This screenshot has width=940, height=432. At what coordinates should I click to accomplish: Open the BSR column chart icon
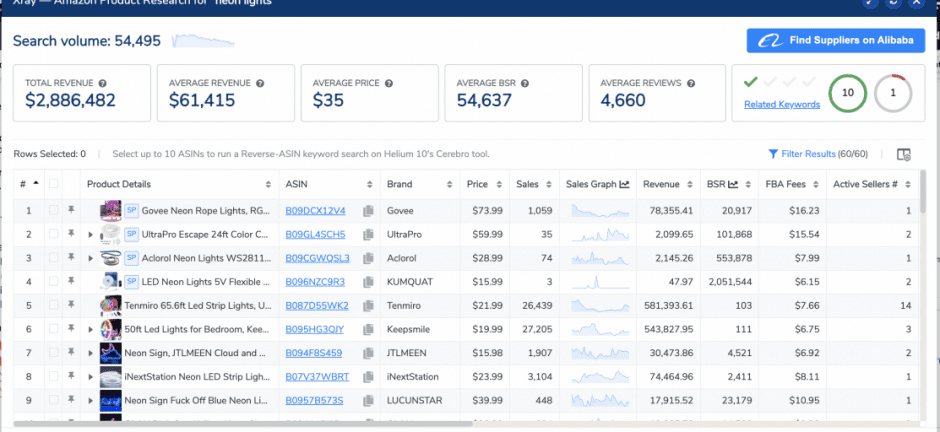[x=733, y=185]
